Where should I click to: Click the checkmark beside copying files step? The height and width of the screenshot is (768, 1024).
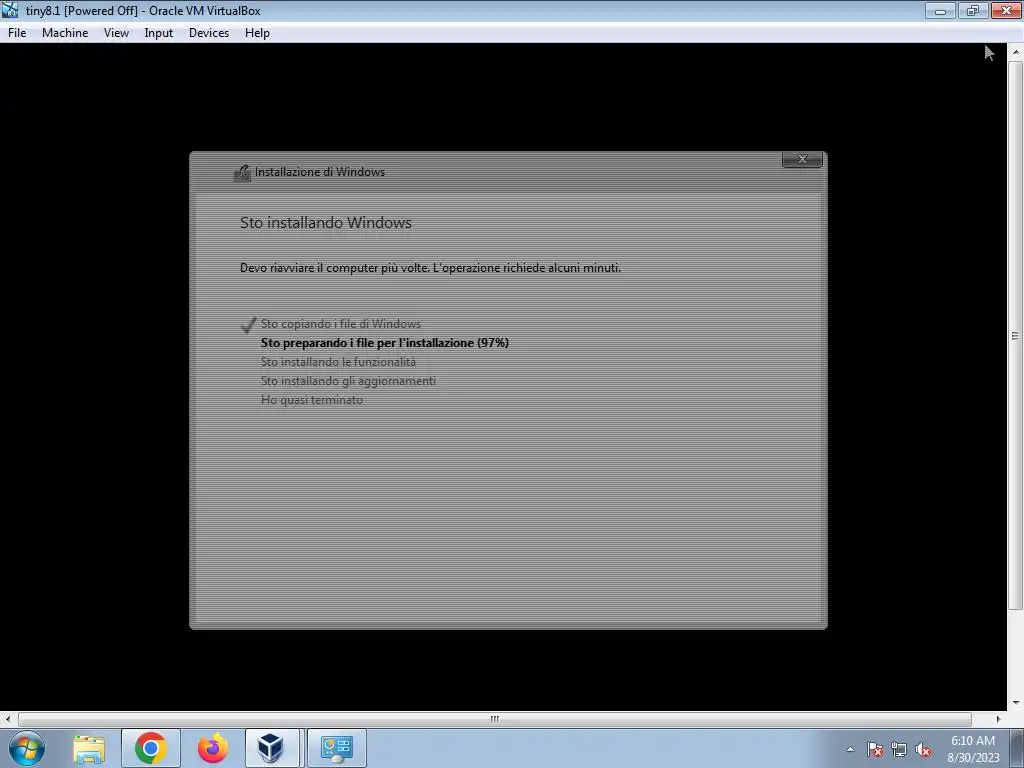click(x=248, y=325)
